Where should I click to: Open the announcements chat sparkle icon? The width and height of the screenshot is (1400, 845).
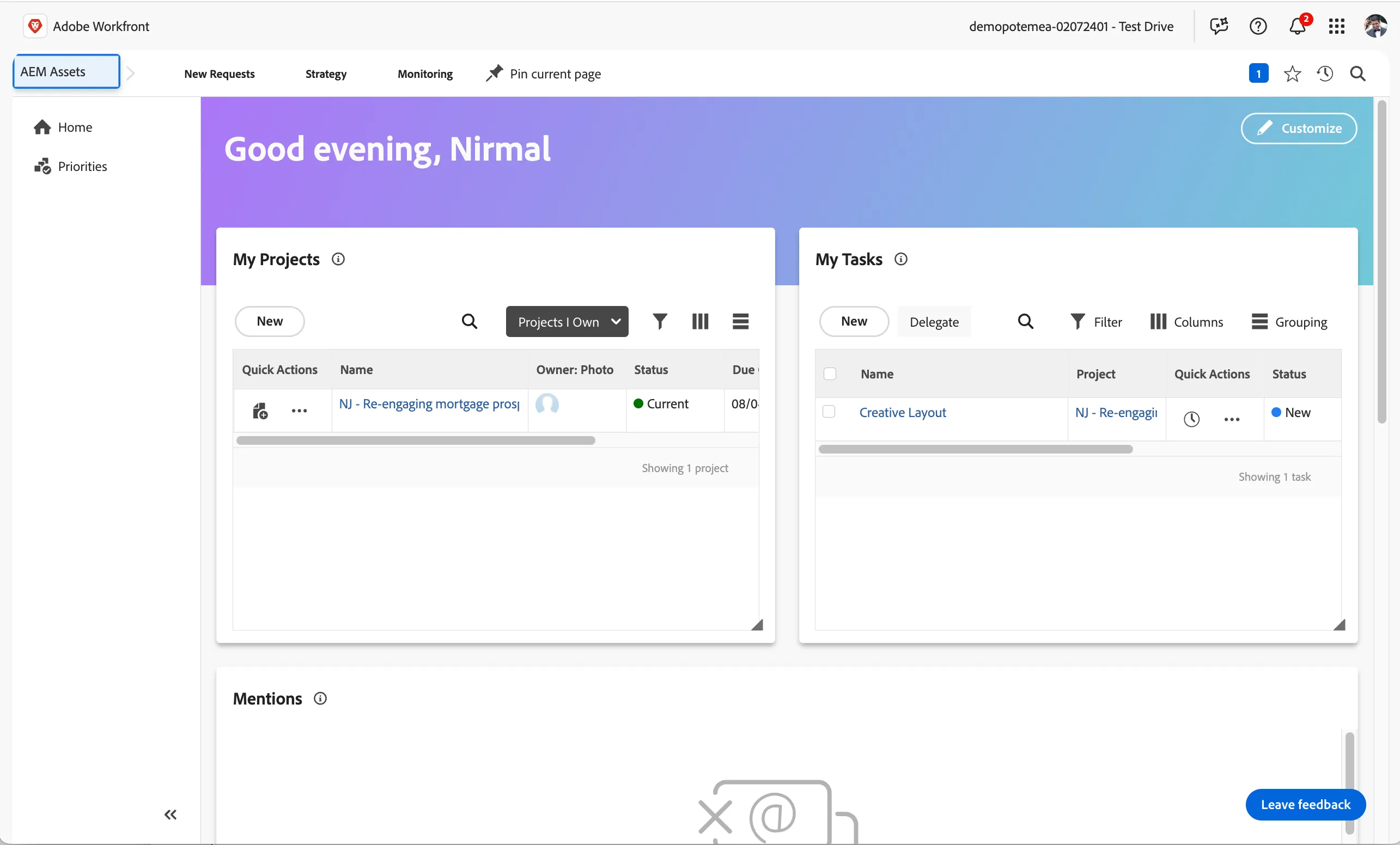point(1219,26)
